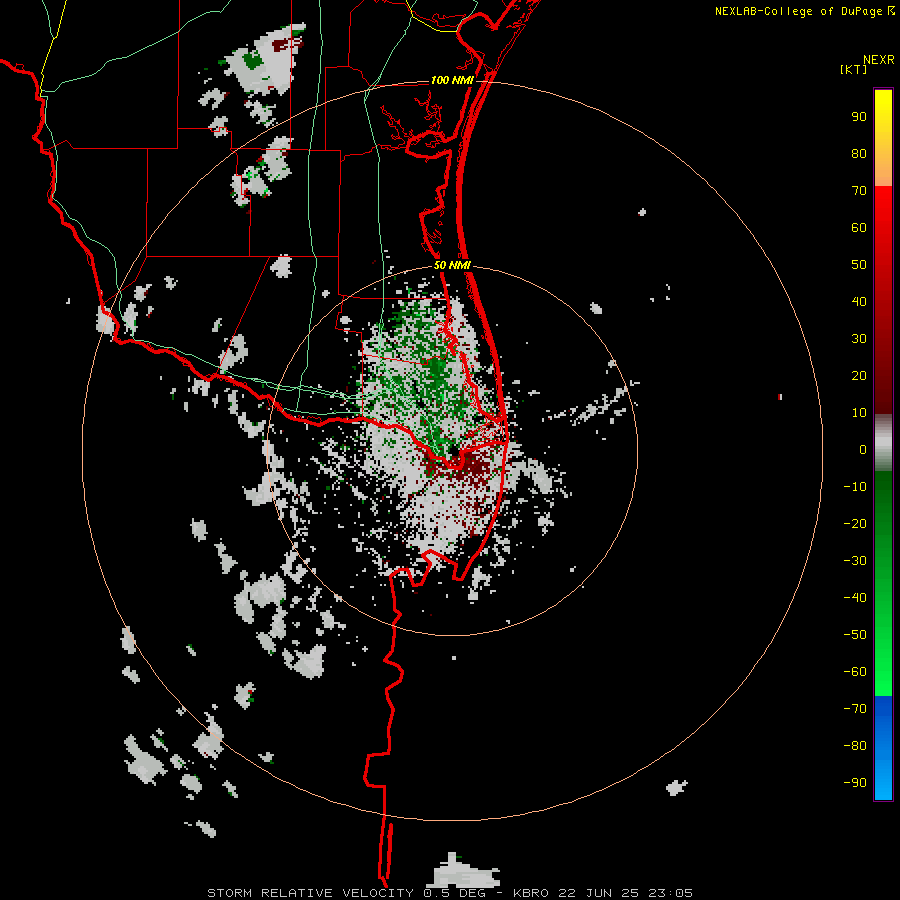The image size is (900, 900).
Task: Select the -40 tick label on the scale
Action: click(855, 598)
